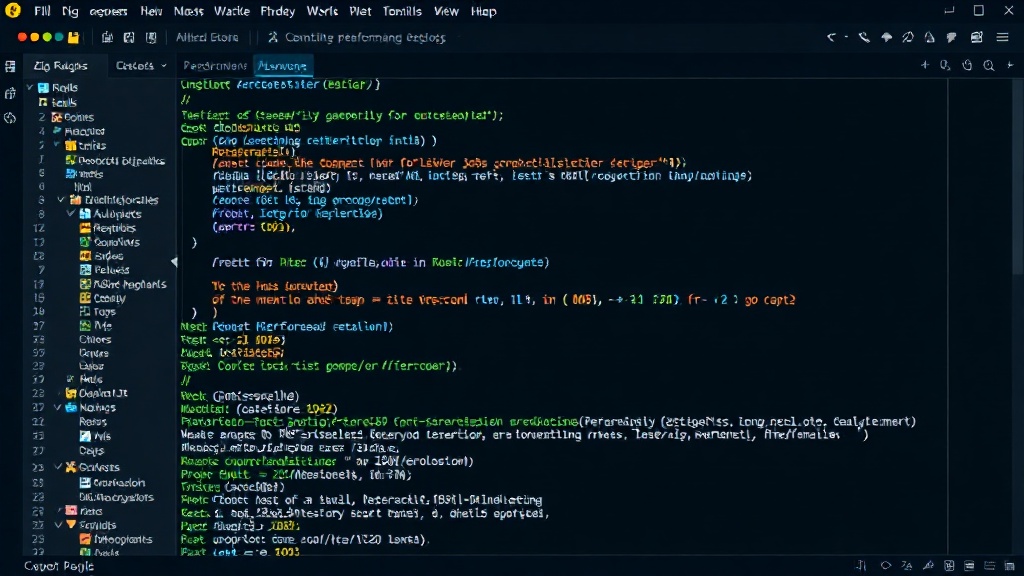Screen dimensions: 1024x576
Task: Collapse the 'Rails' root tree node
Action: [x=29, y=88]
